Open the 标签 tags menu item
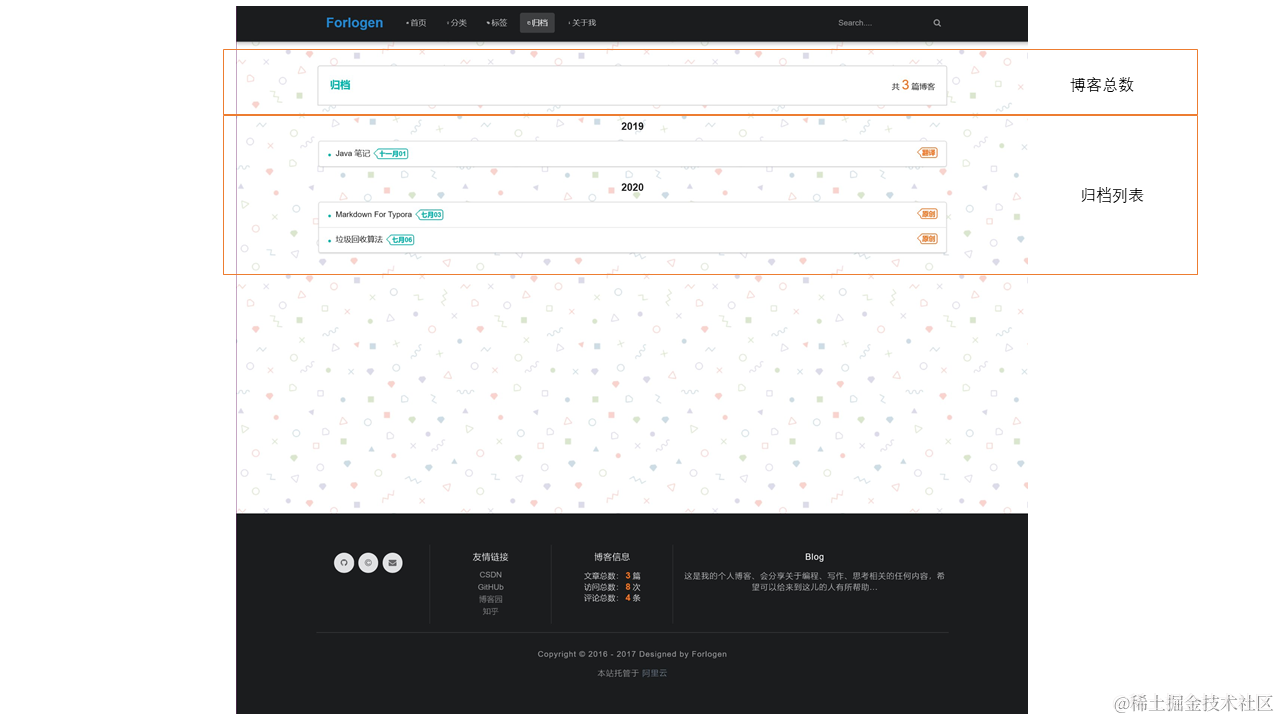The image size is (1280, 720). point(497,23)
